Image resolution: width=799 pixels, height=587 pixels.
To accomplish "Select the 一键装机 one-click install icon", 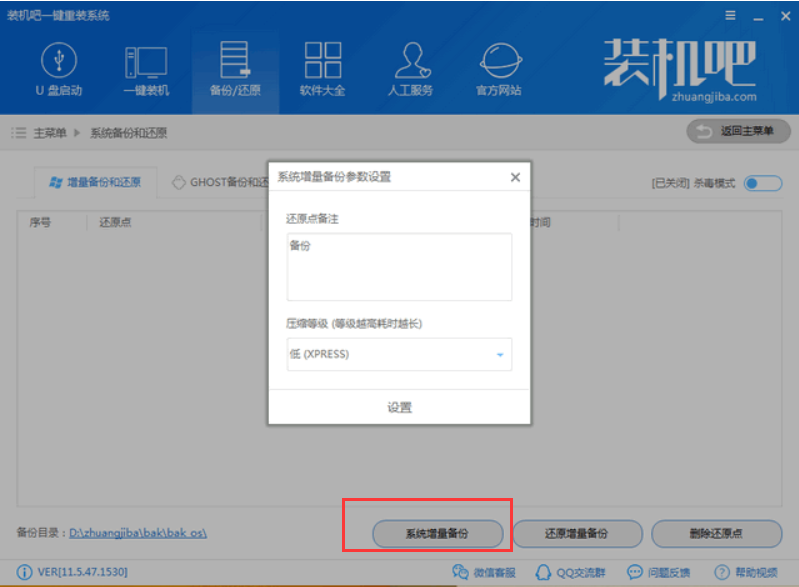I will (146, 69).
